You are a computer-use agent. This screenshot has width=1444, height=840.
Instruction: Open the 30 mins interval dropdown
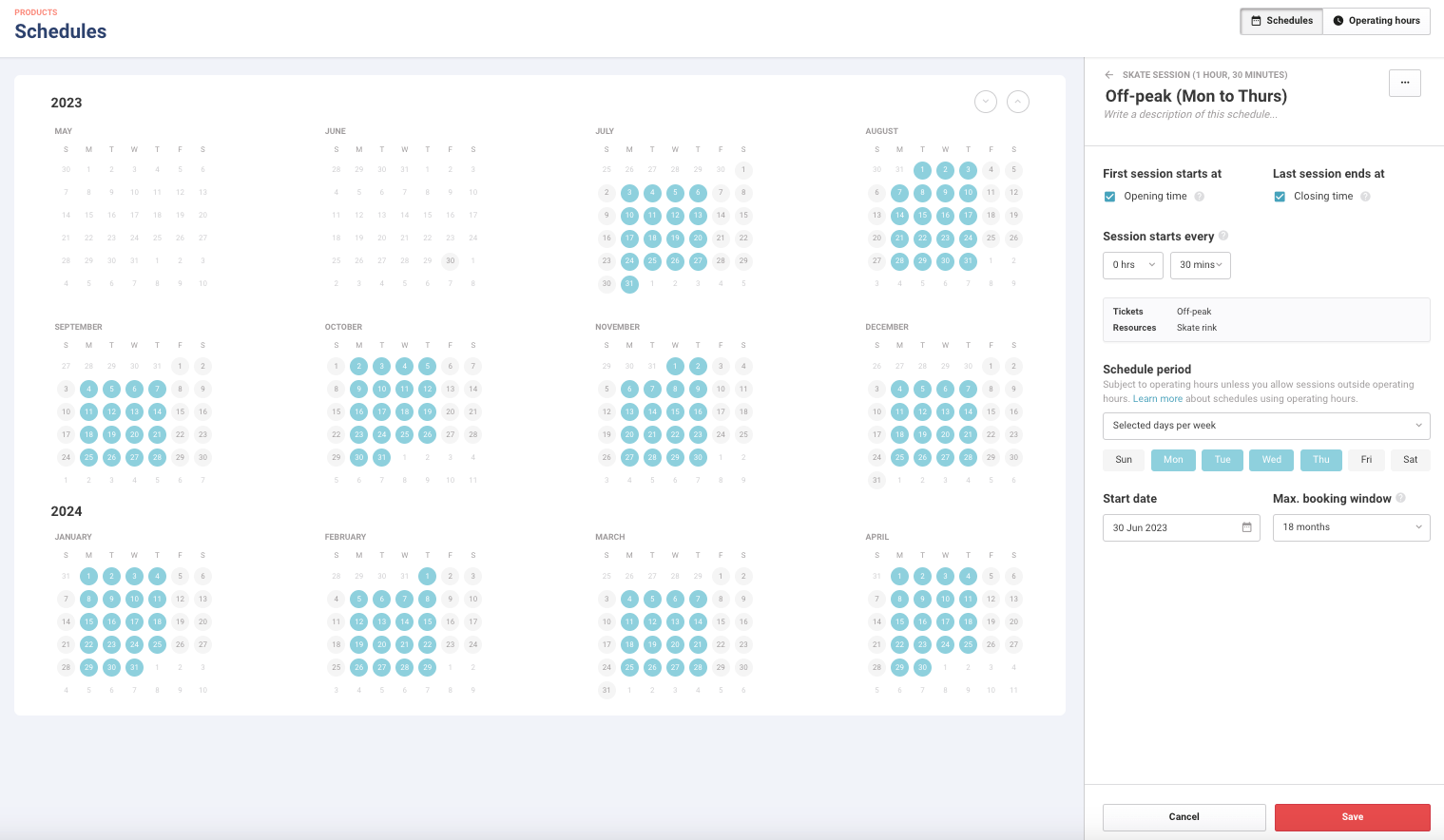[x=1201, y=265]
